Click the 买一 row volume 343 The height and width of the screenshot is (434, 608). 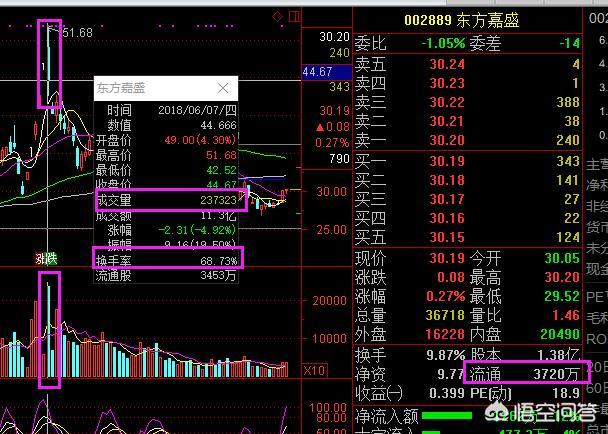click(568, 161)
